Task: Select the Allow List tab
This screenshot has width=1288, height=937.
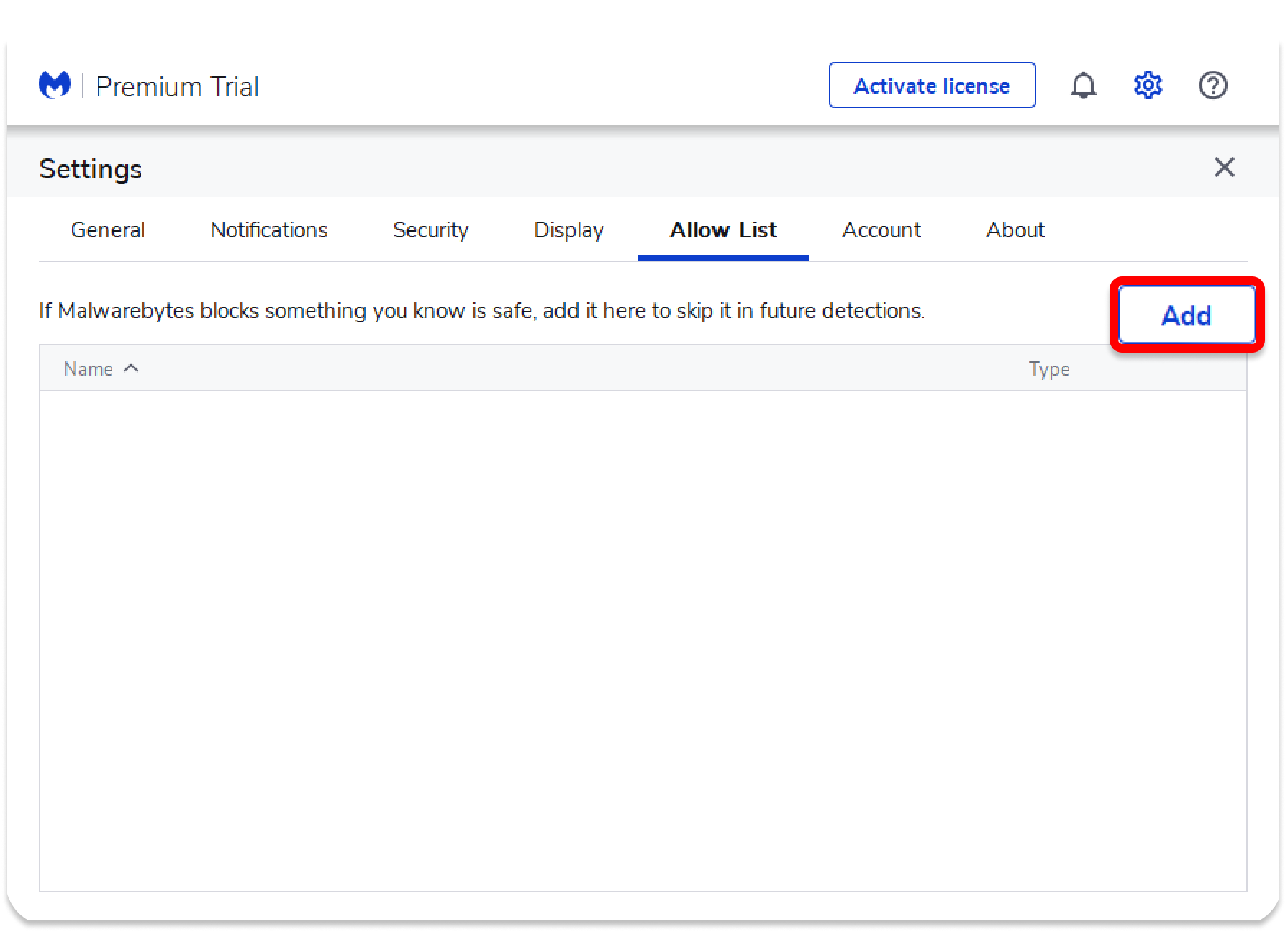Action: click(x=723, y=230)
